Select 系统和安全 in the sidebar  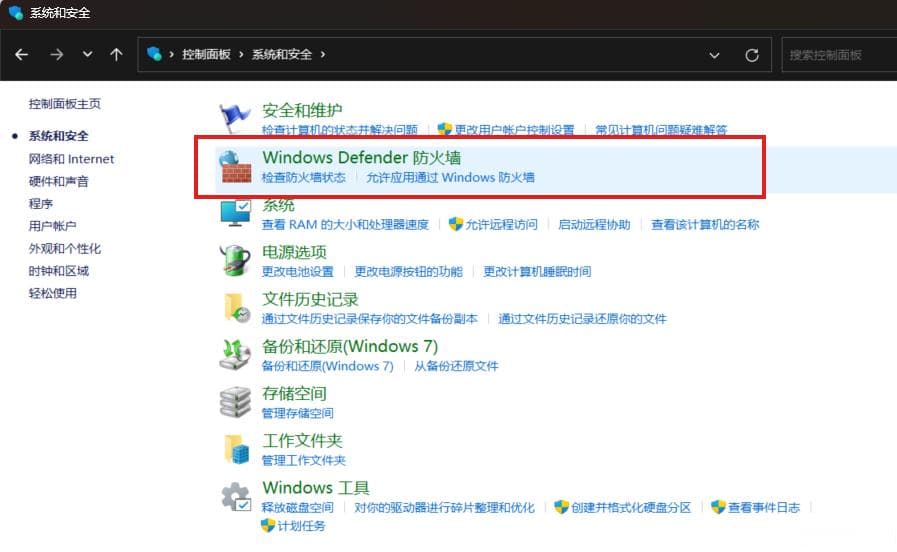pos(58,136)
